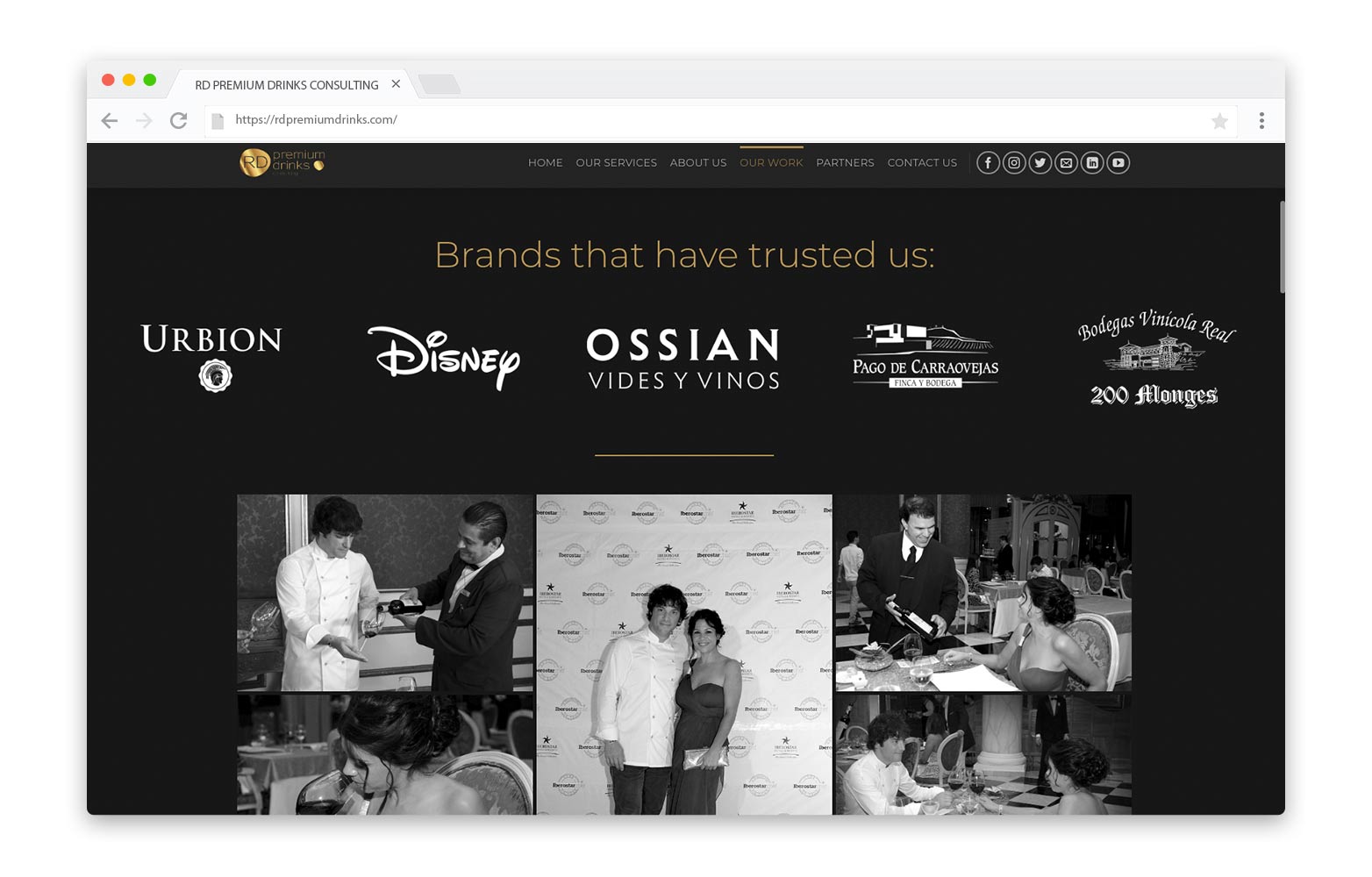Click the back navigation arrow
Image resolution: width=1372 pixels, height=877 pixels.
pyautogui.click(x=109, y=120)
